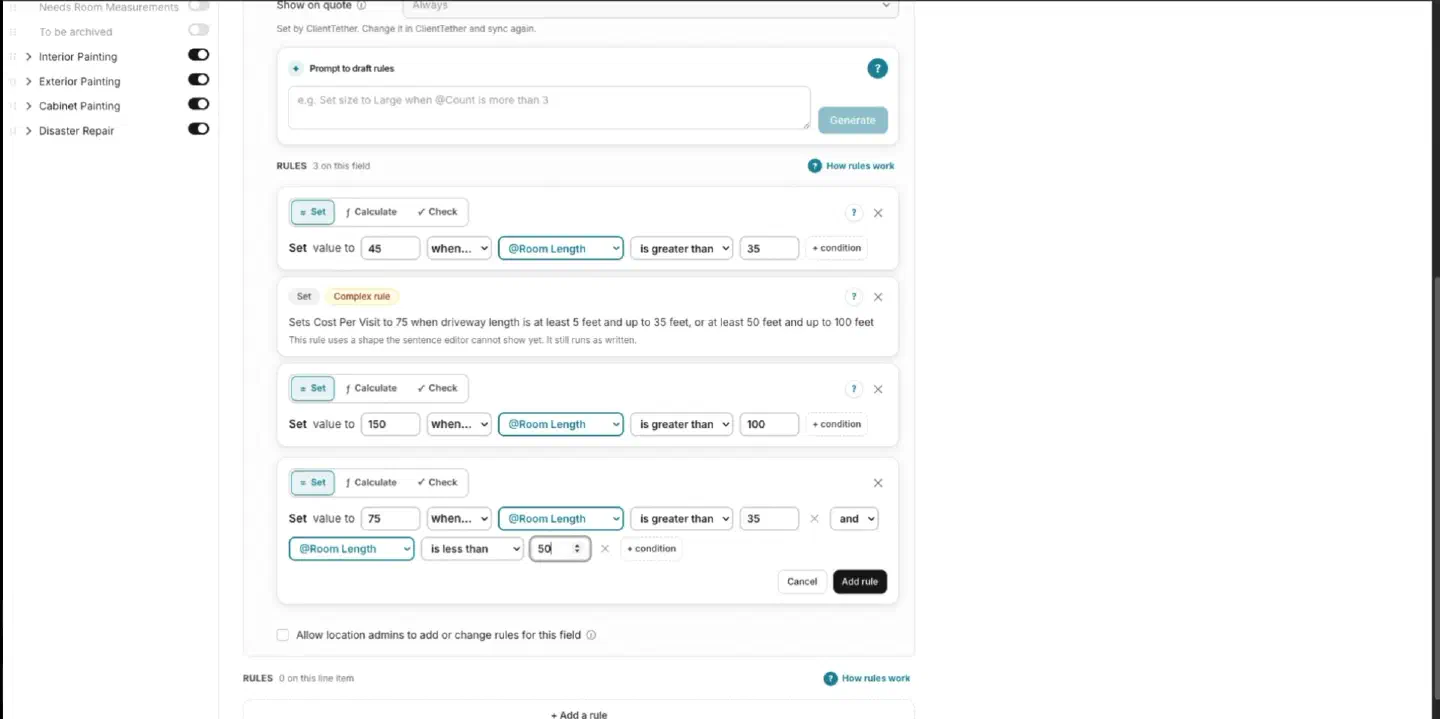Click the Add rule button
This screenshot has width=1440, height=719.
pyautogui.click(x=860, y=582)
